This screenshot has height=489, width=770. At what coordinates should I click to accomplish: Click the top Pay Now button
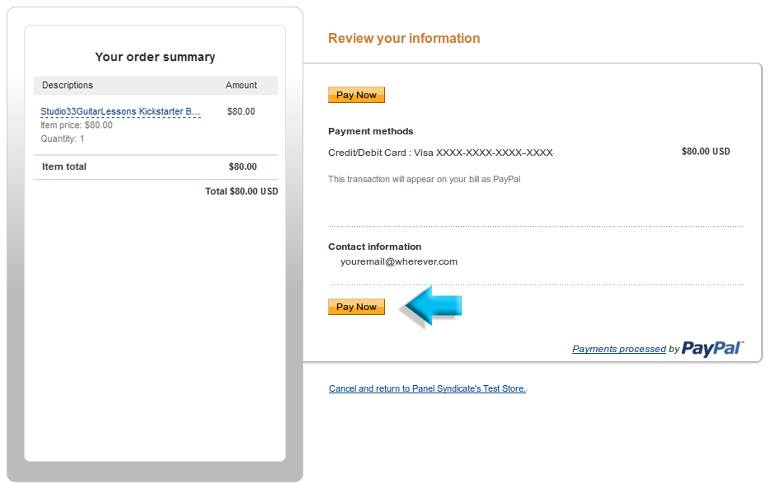(x=356, y=95)
